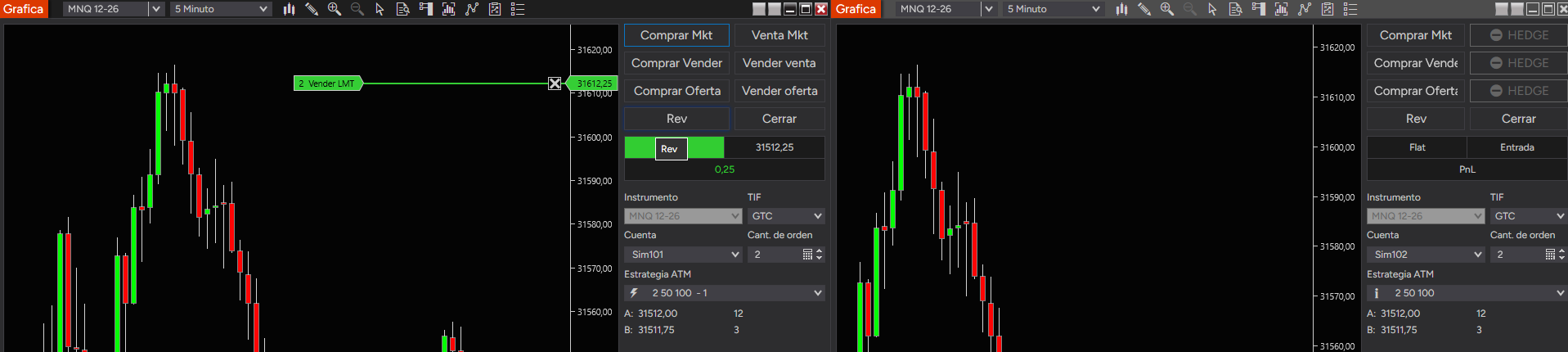Open Sim102 account dropdown

point(1426,255)
